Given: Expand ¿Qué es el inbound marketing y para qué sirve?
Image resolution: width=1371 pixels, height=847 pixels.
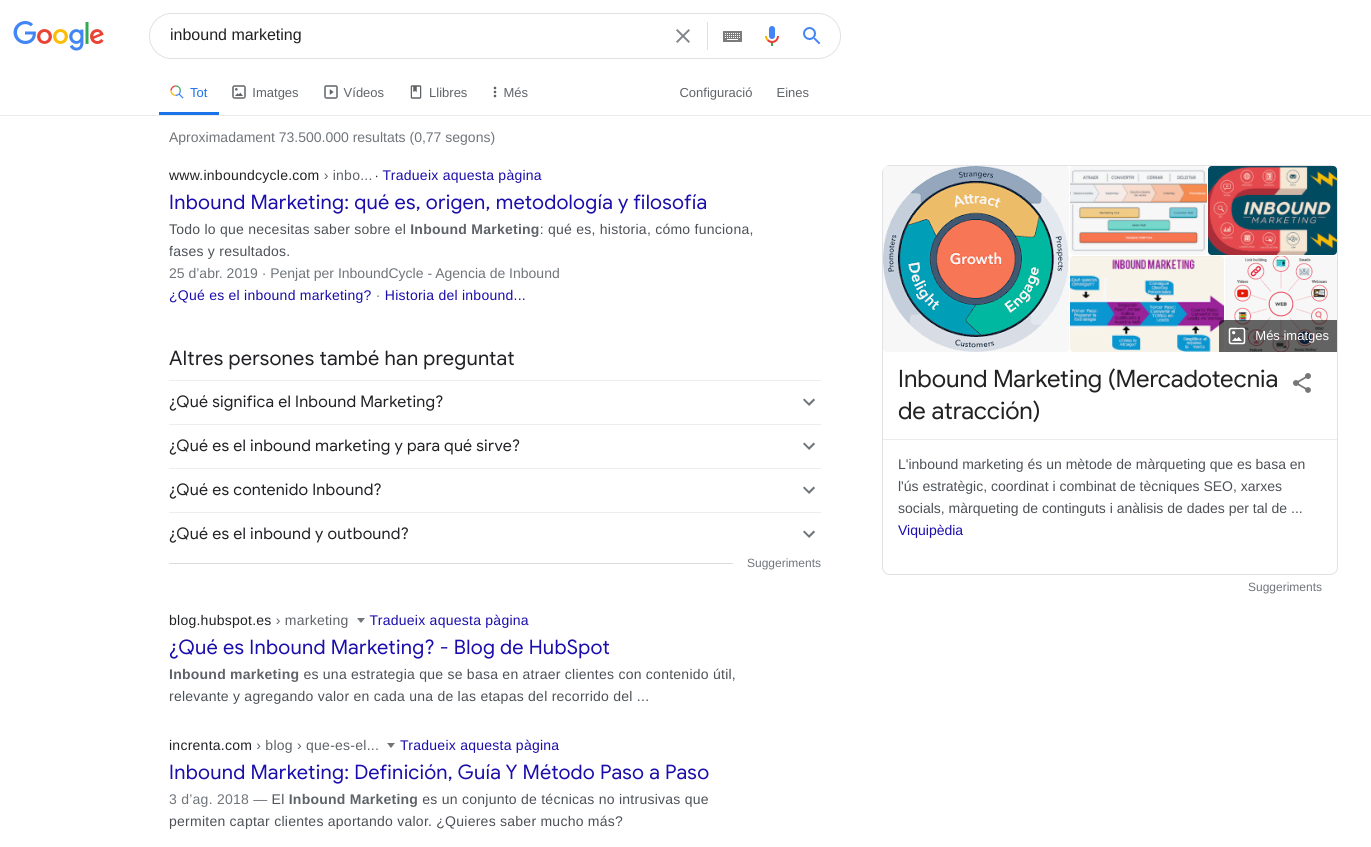Looking at the screenshot, I should [495, 446].
